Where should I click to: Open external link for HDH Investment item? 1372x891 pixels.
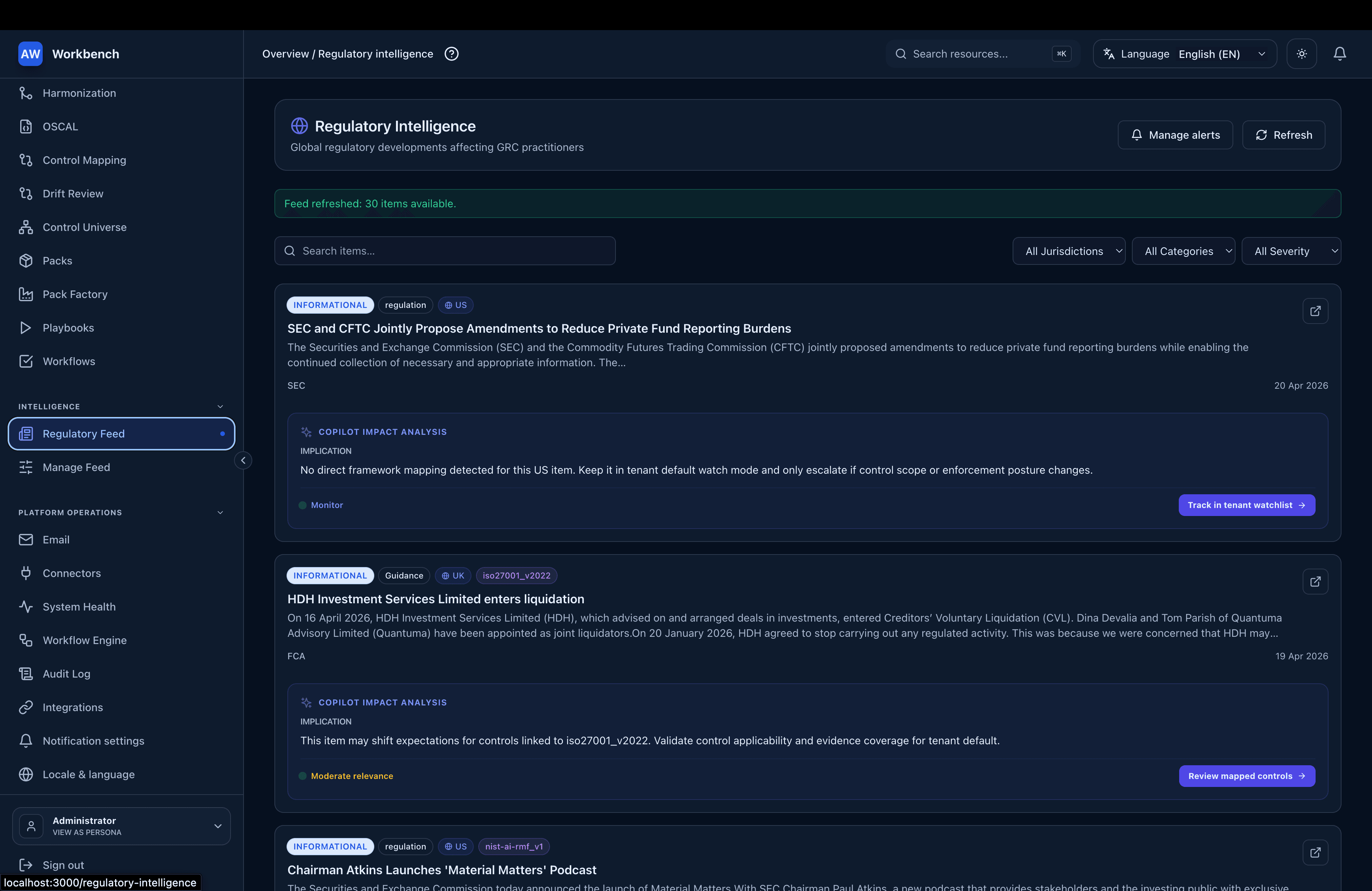point(1315,582)
